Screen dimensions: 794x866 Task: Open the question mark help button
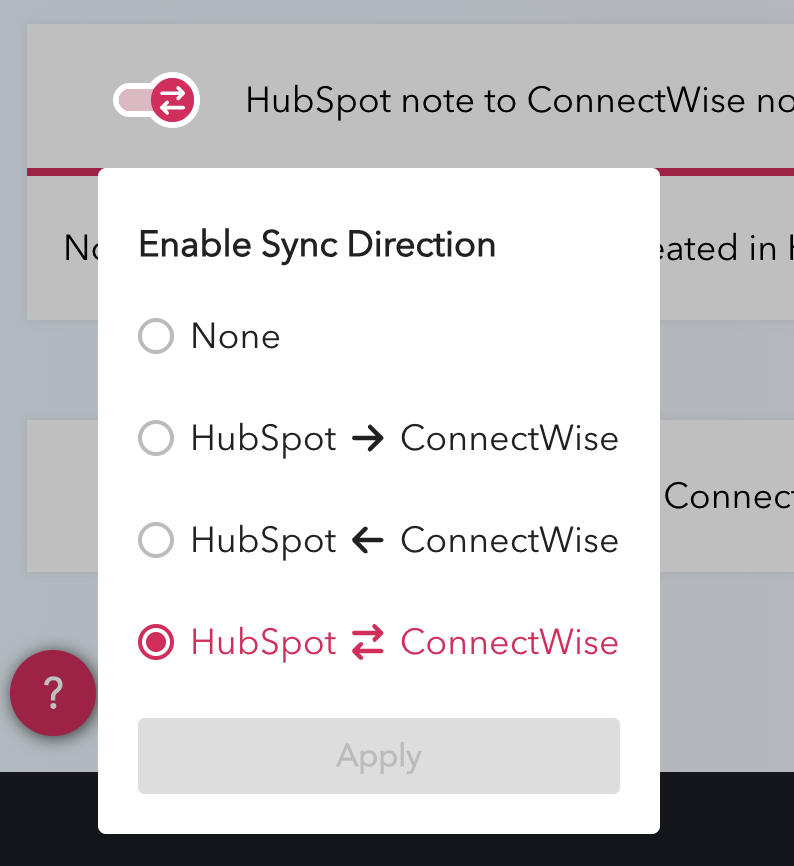(x=53, y=692)
